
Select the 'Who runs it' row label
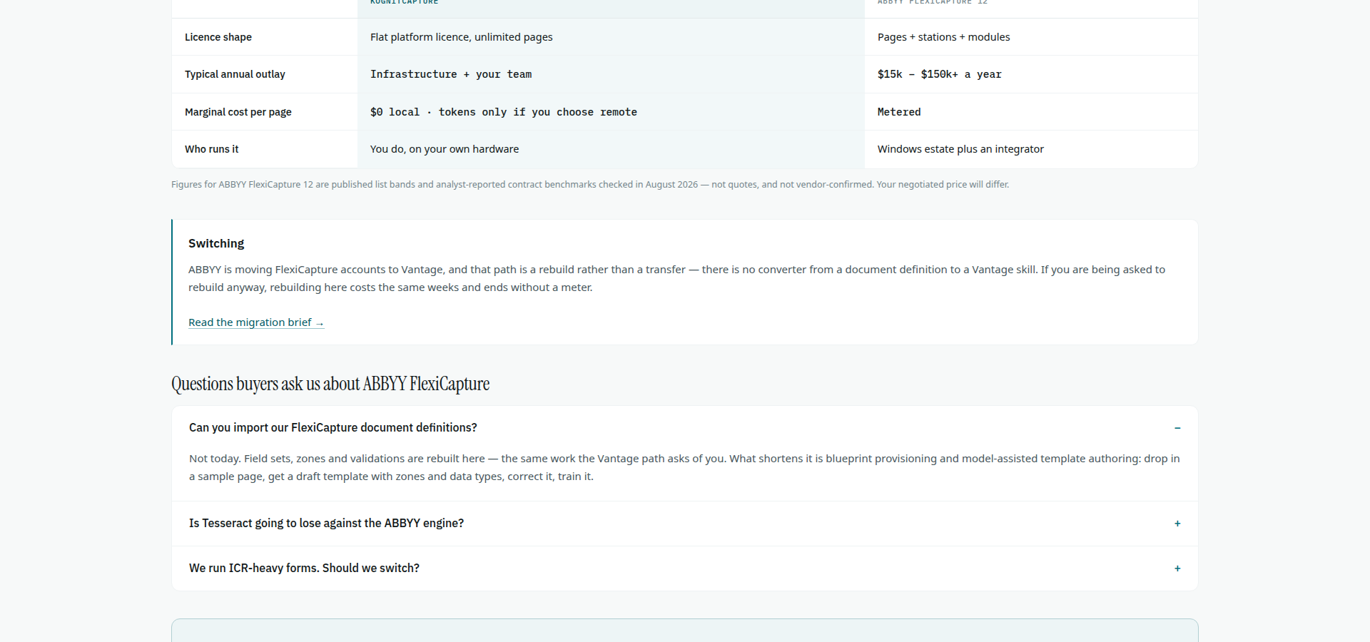212,149
